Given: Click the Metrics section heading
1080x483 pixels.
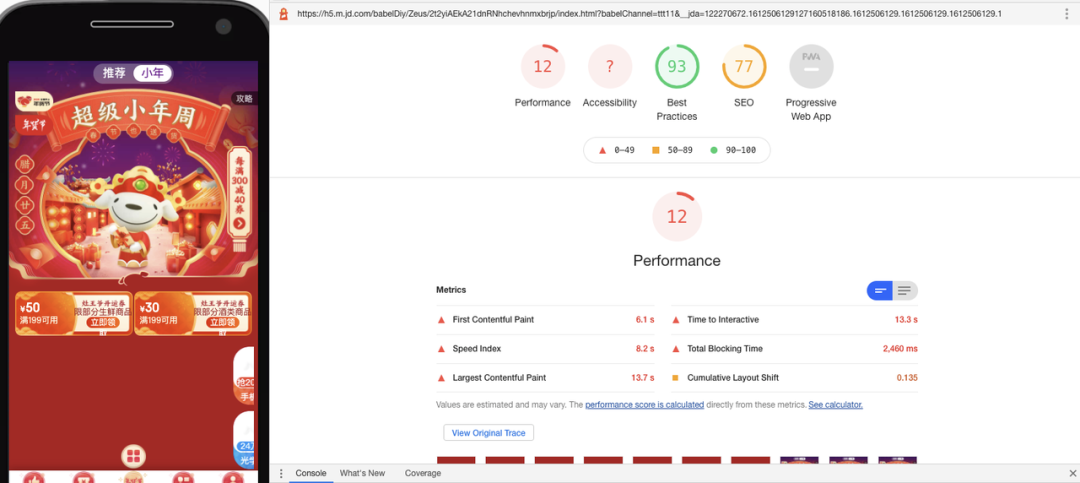Looking at the screenshot, I should click(451, 290).
